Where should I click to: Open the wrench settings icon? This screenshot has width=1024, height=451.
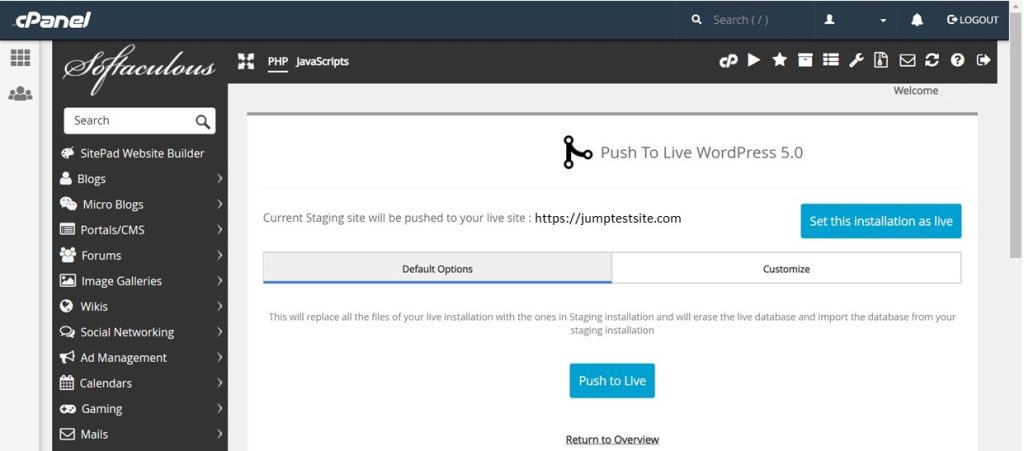[856, 60]
